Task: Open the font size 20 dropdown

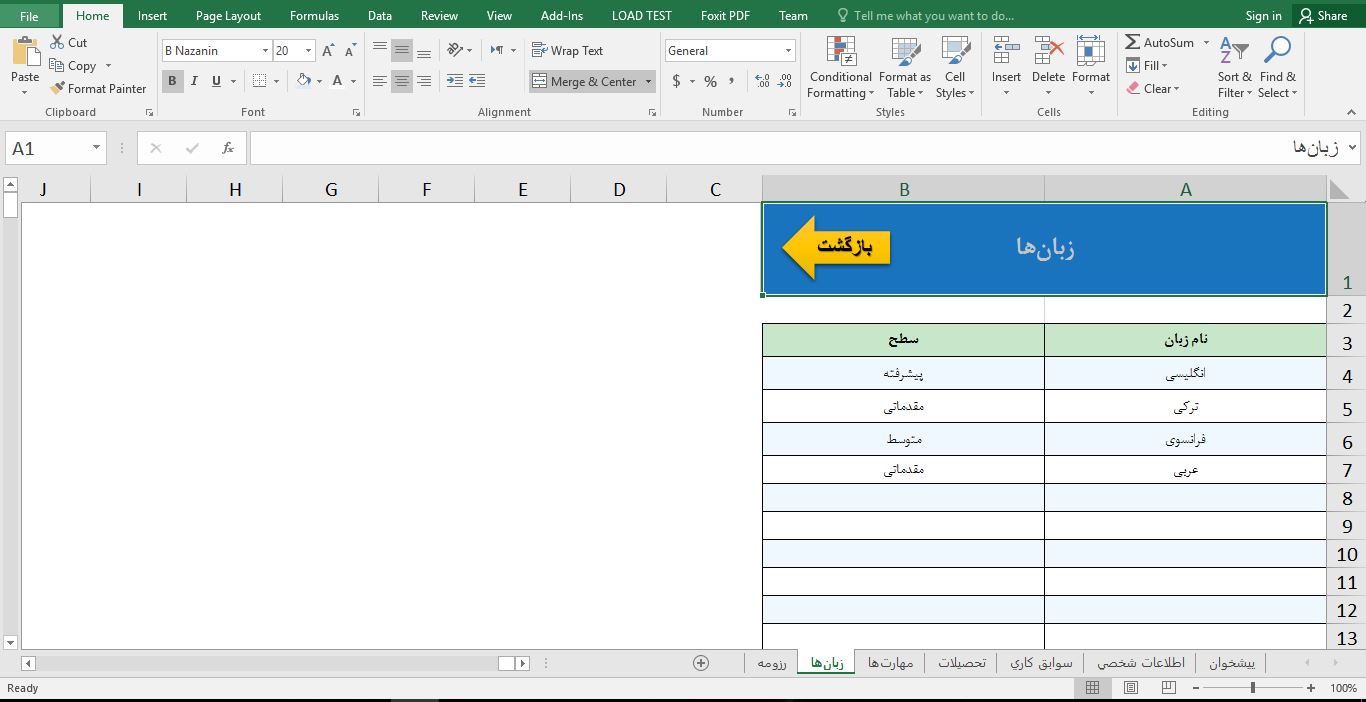Action: 308,51
